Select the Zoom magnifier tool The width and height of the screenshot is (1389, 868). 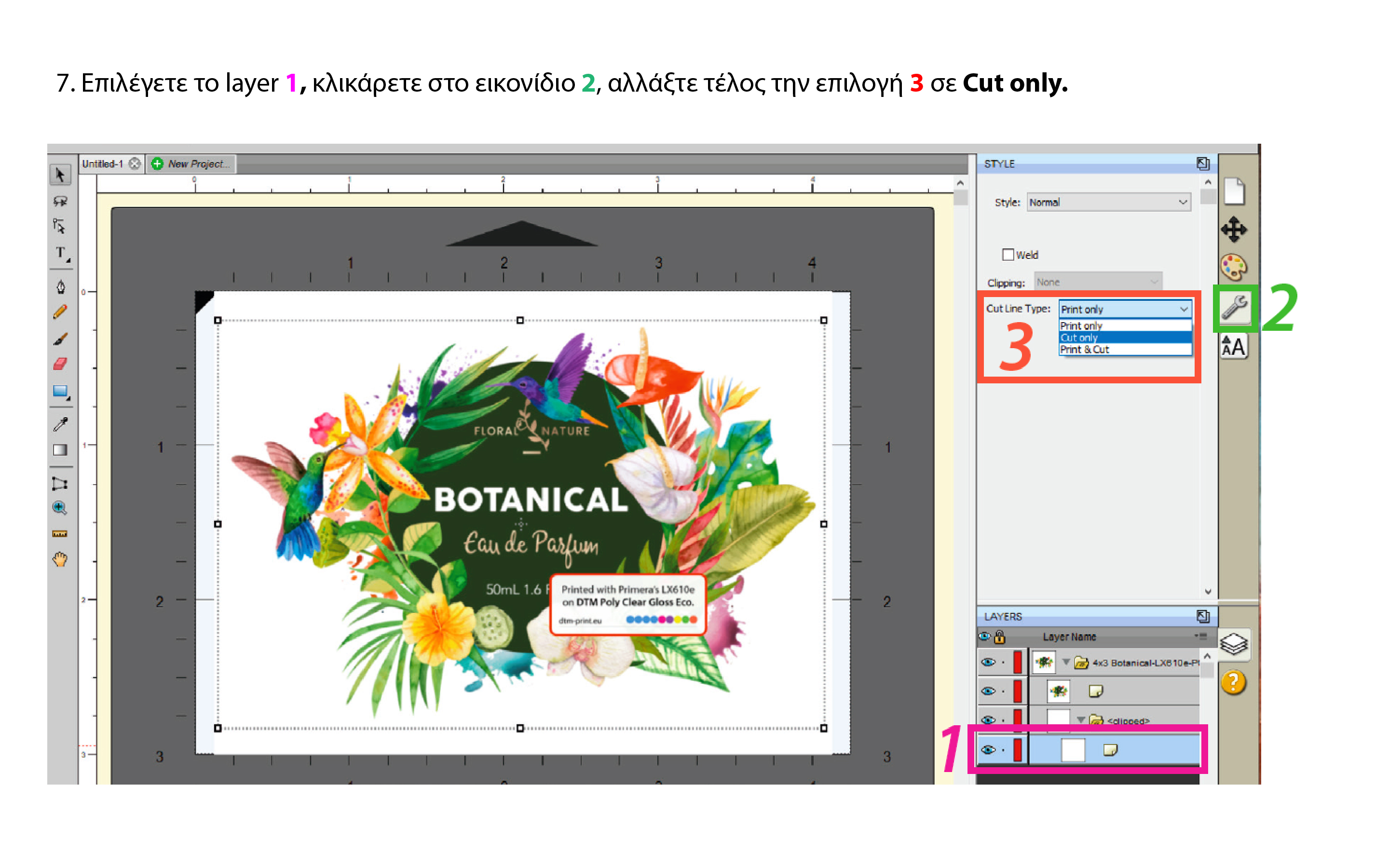[x=60, y=508]
